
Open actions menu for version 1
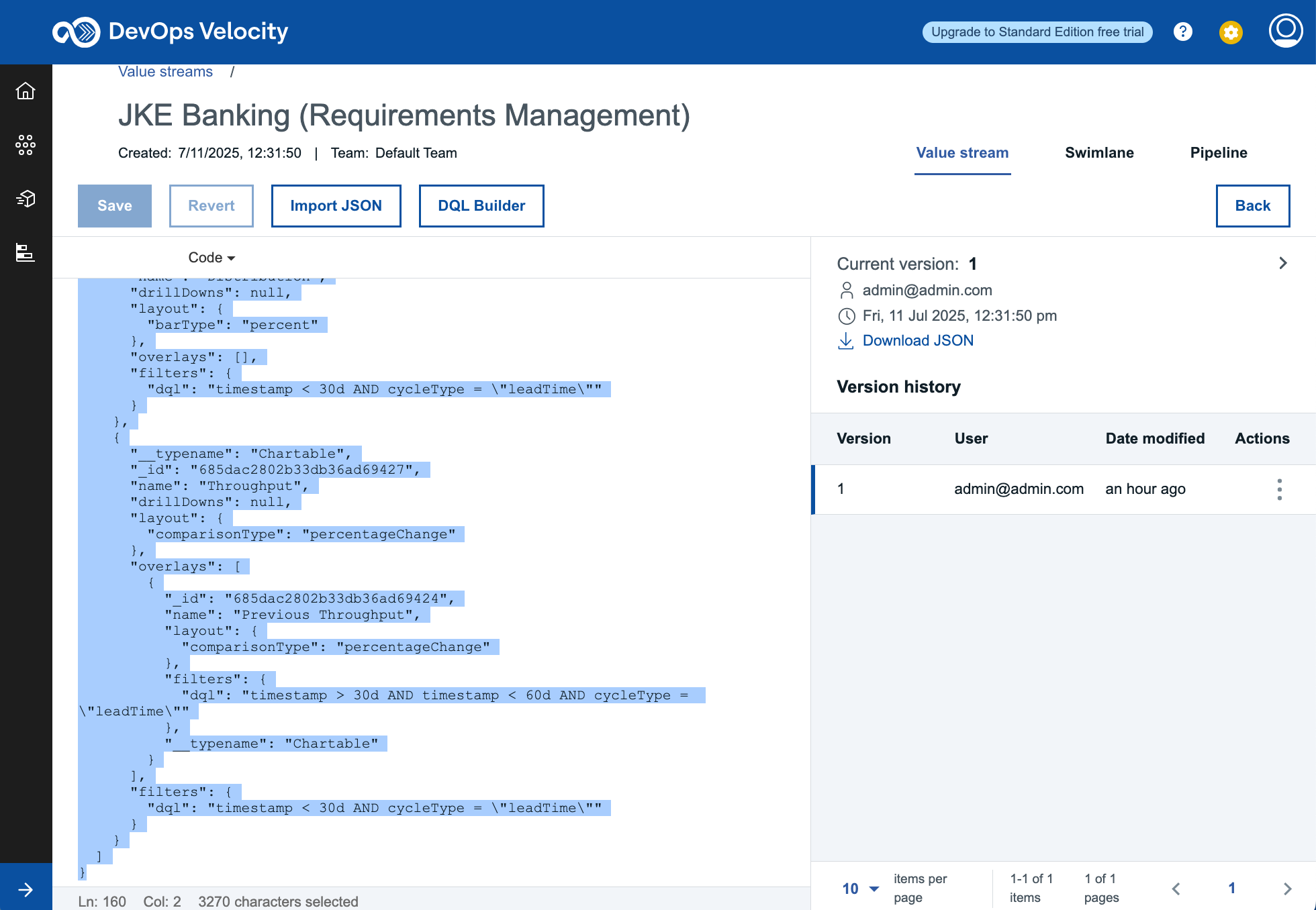(1280, 489)
